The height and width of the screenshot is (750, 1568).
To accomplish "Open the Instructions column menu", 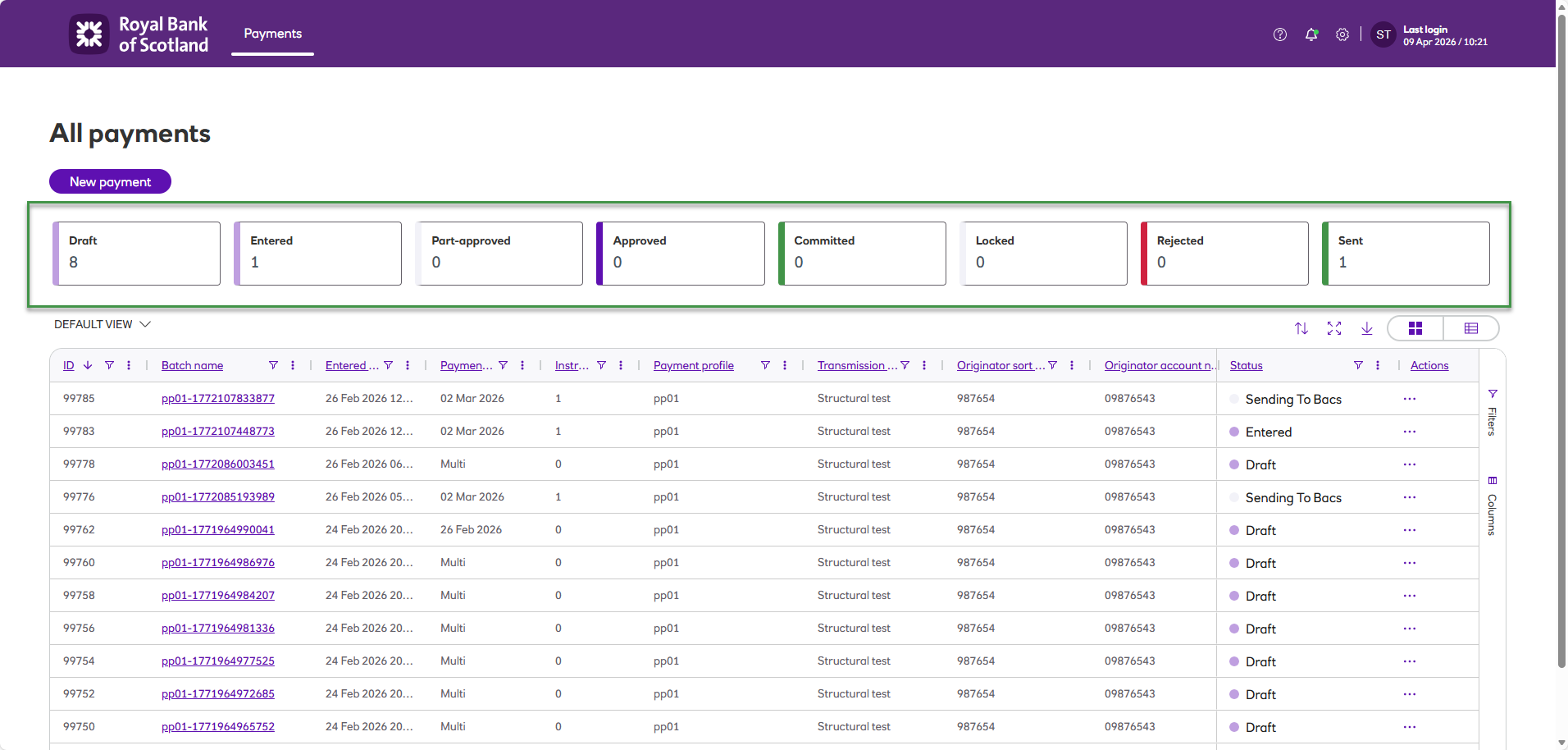I will click(621, 365).
